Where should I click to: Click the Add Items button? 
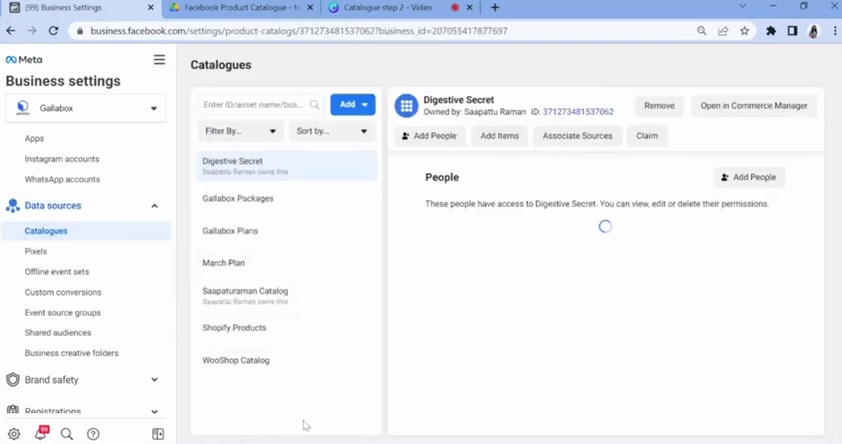[x=499, y=136]
